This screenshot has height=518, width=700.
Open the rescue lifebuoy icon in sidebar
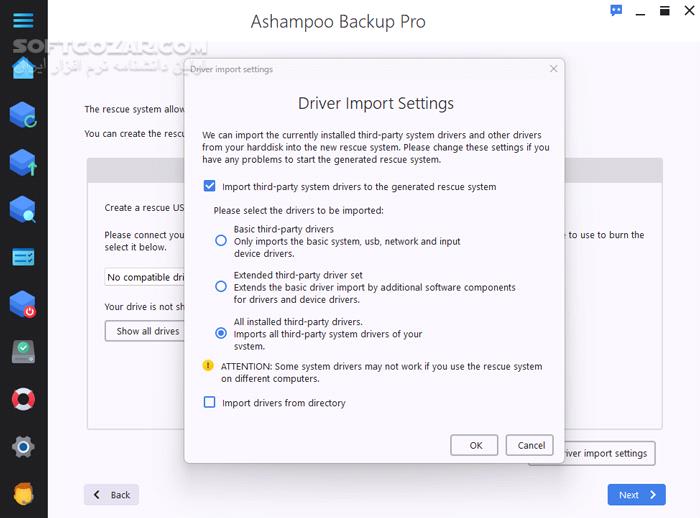(x=23, y=399)
